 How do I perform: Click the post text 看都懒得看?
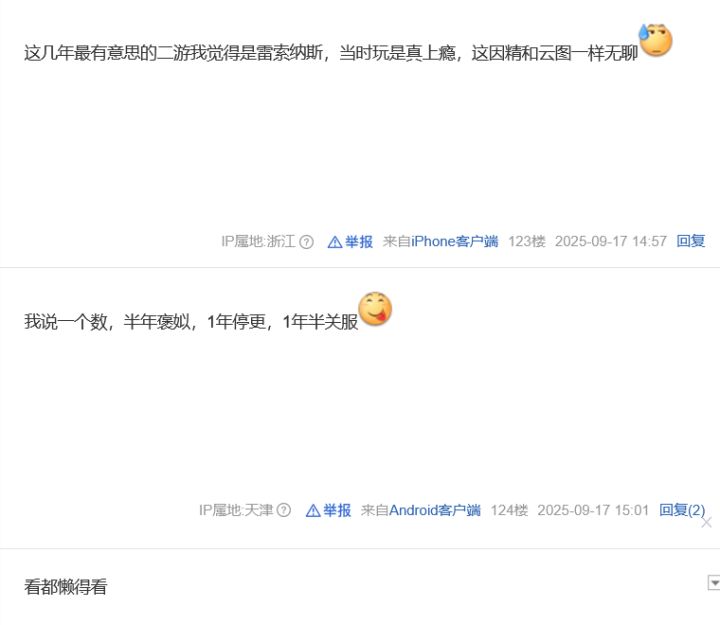click(66, 587)
